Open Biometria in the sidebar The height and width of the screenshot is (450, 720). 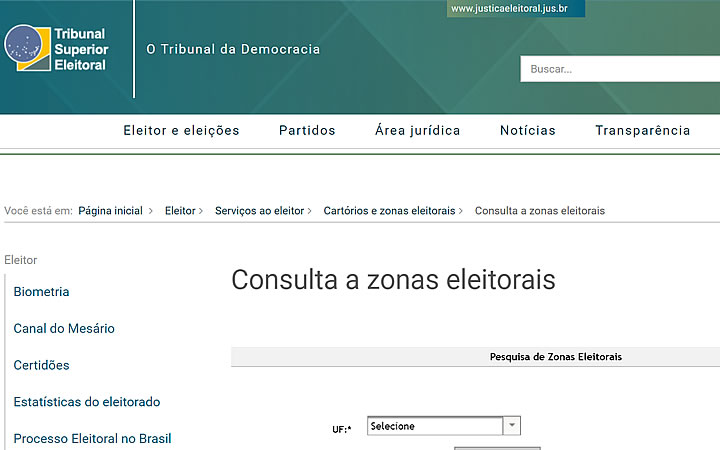[41, 292]
